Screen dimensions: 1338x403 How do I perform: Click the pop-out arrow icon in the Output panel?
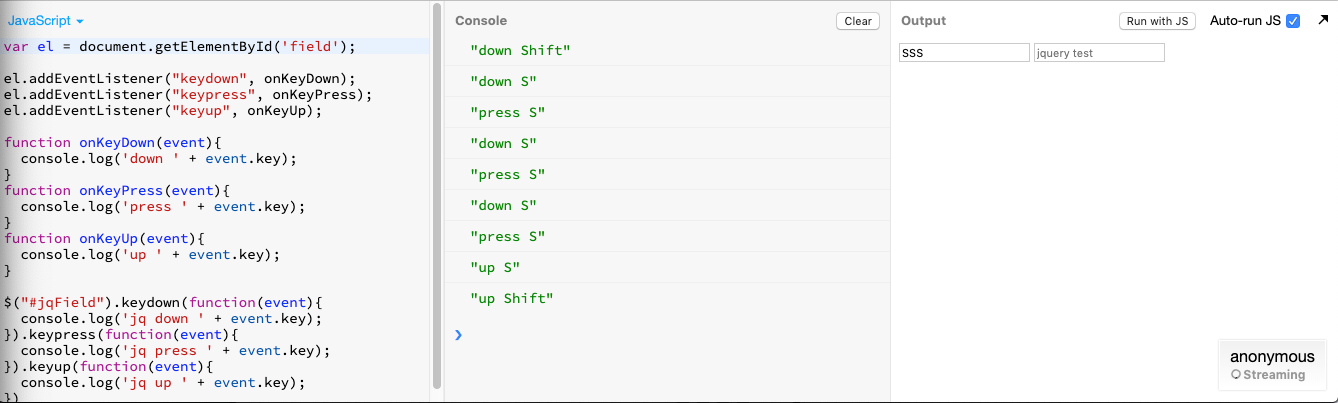1323,20
